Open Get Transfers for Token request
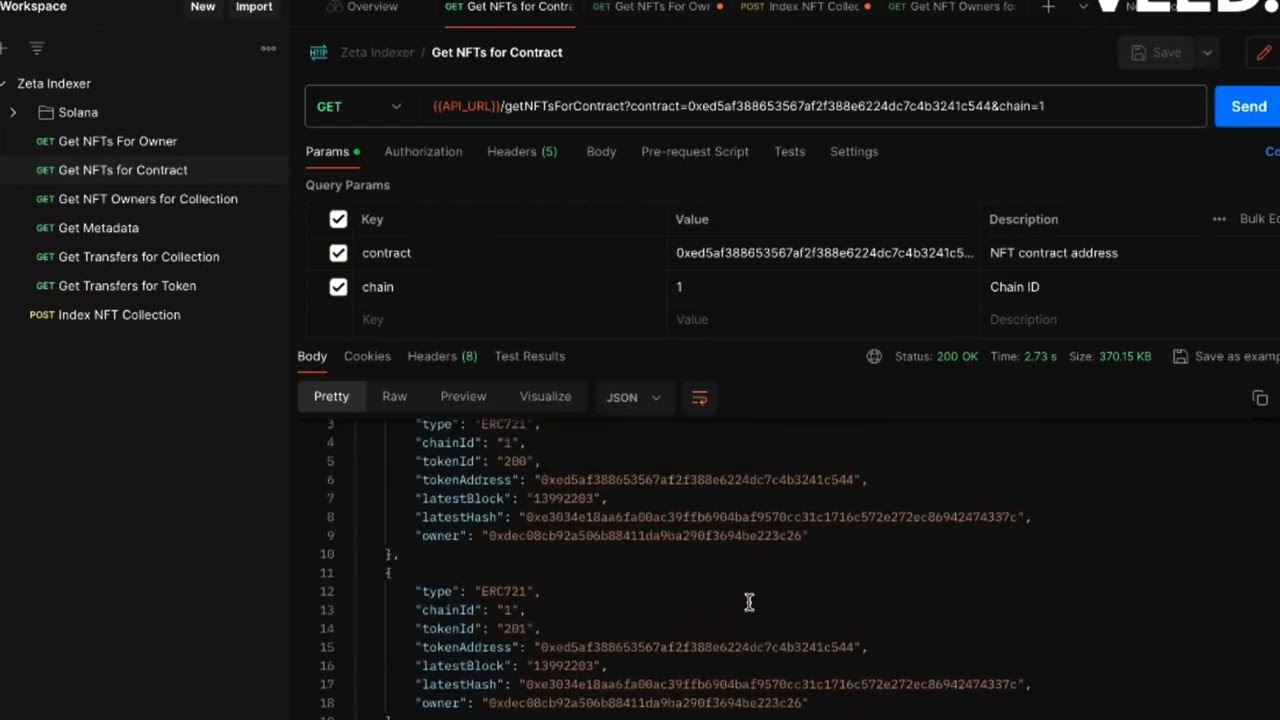The image size is (1280, 720). pyautogui.click(x=127, y=286)
